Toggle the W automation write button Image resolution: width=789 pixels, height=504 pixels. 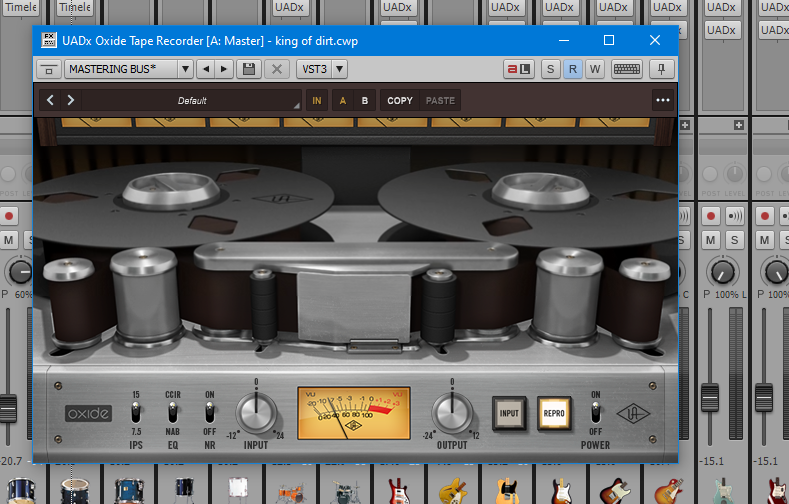pos(595,69)
